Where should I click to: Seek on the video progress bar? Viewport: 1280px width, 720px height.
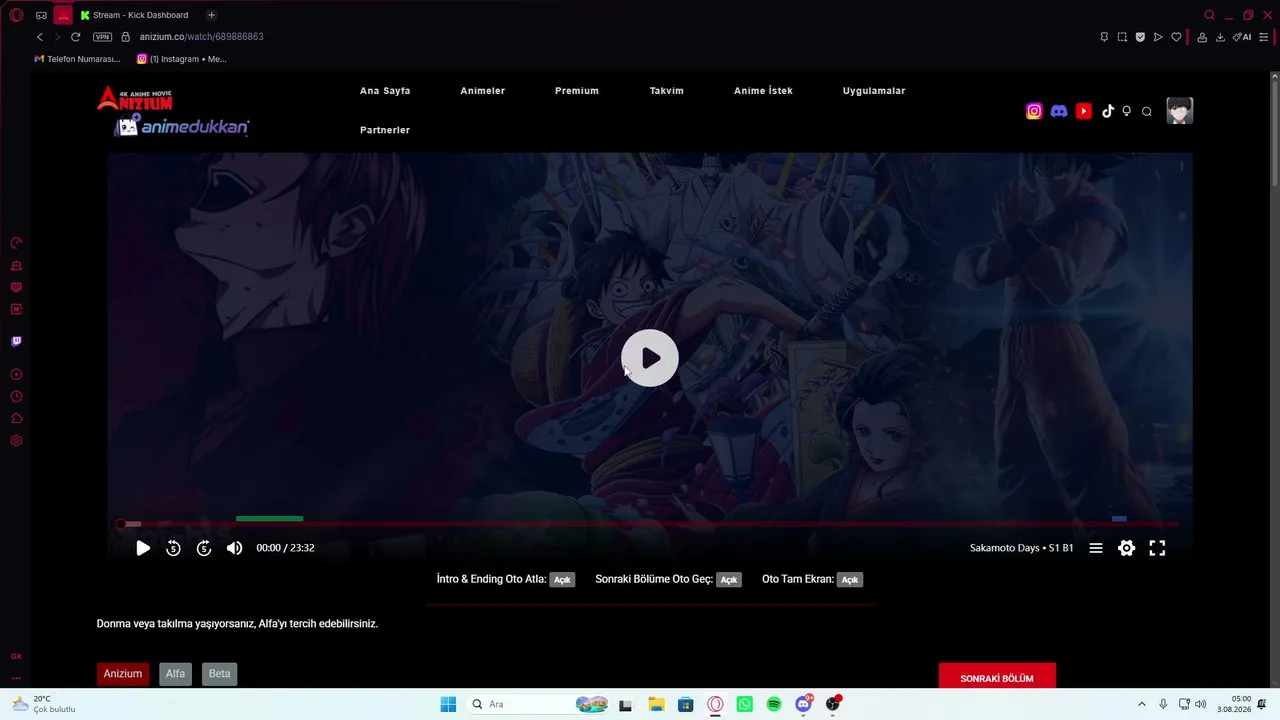click(x=650, y=523)
